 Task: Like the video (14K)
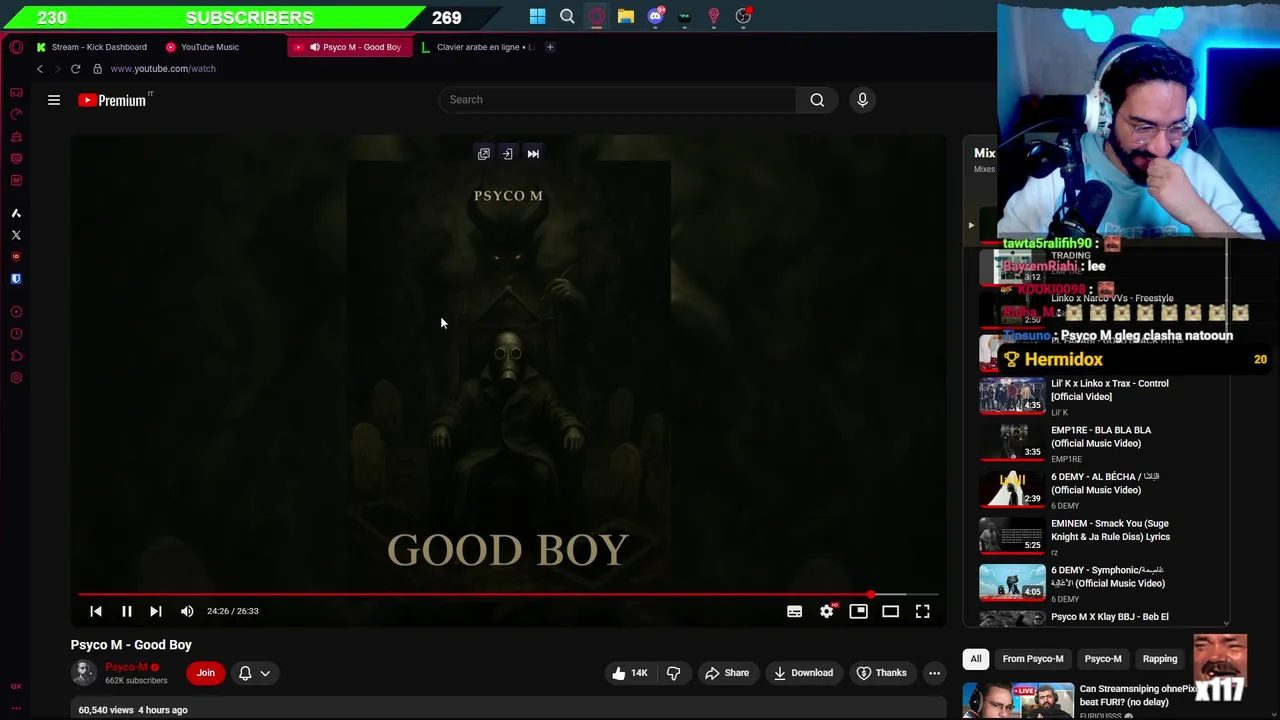[x=630, y=673]
